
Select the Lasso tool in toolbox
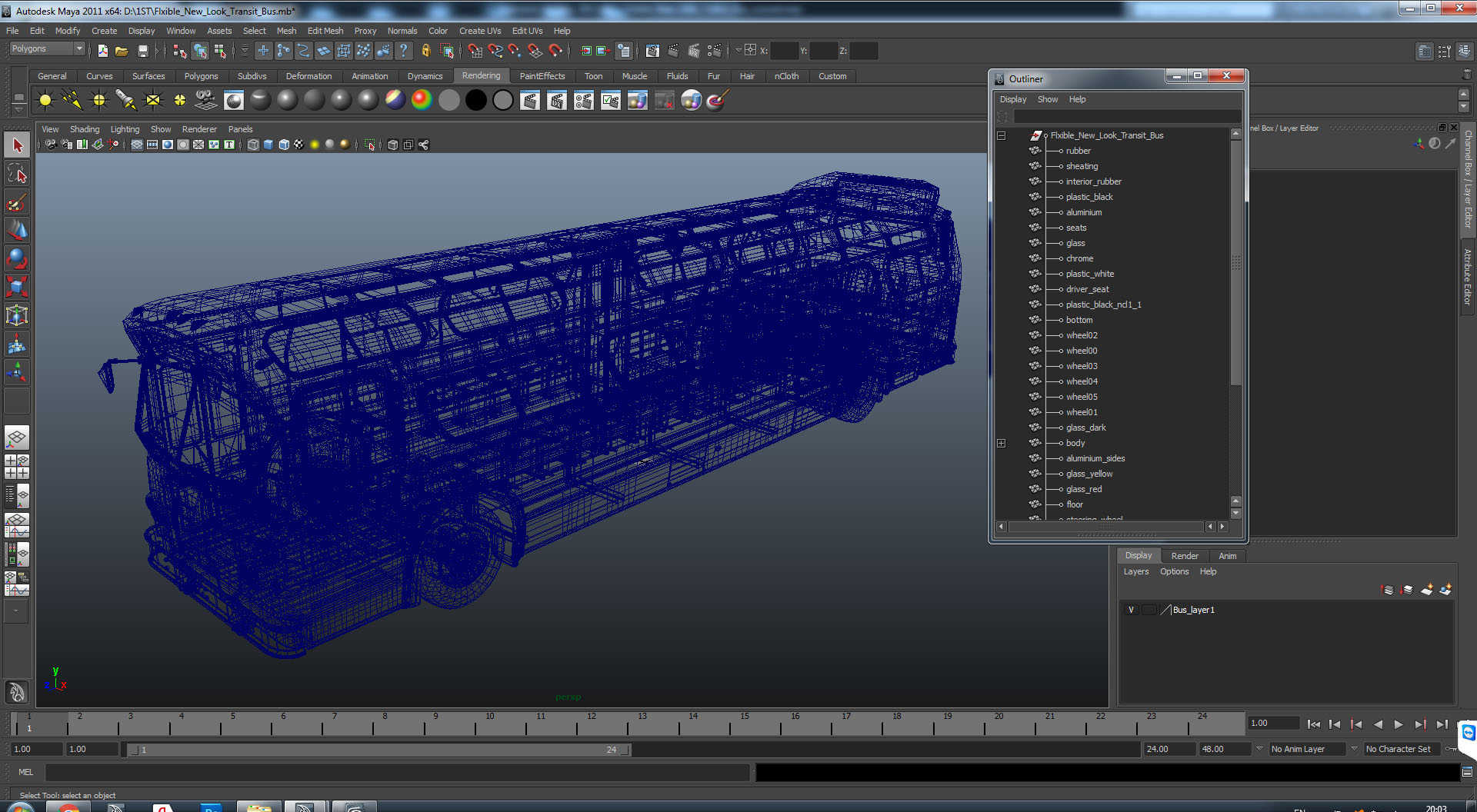coord(17,175)
